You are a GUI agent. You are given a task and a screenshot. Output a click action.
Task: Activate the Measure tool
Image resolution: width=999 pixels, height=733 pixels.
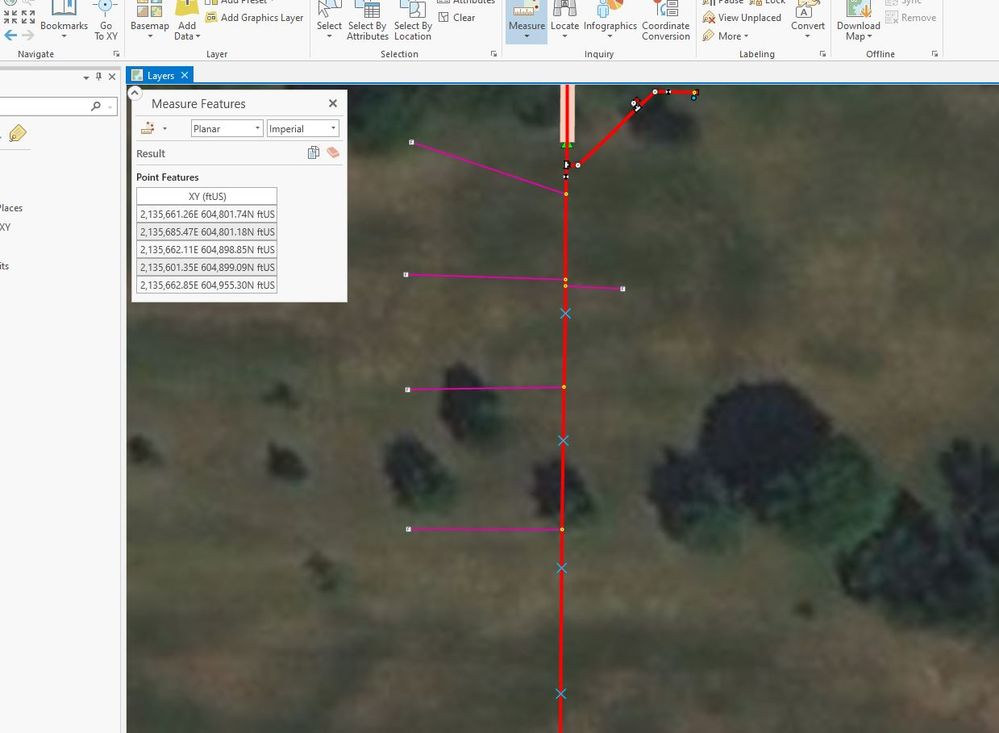[x=526, y=20]
